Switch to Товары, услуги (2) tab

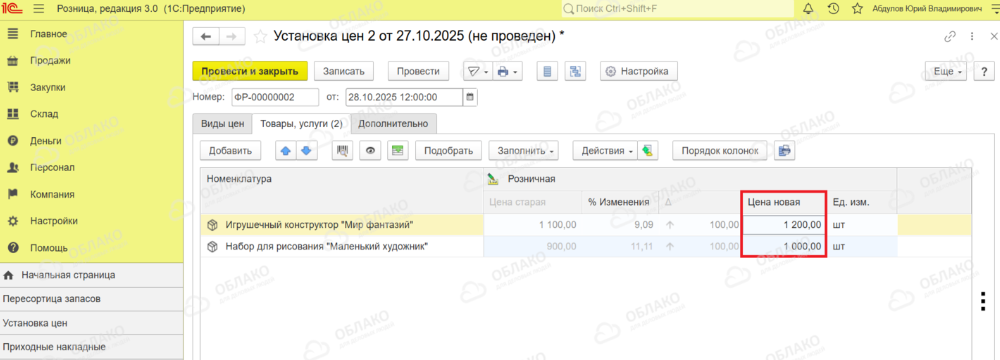tap(300, 124)
